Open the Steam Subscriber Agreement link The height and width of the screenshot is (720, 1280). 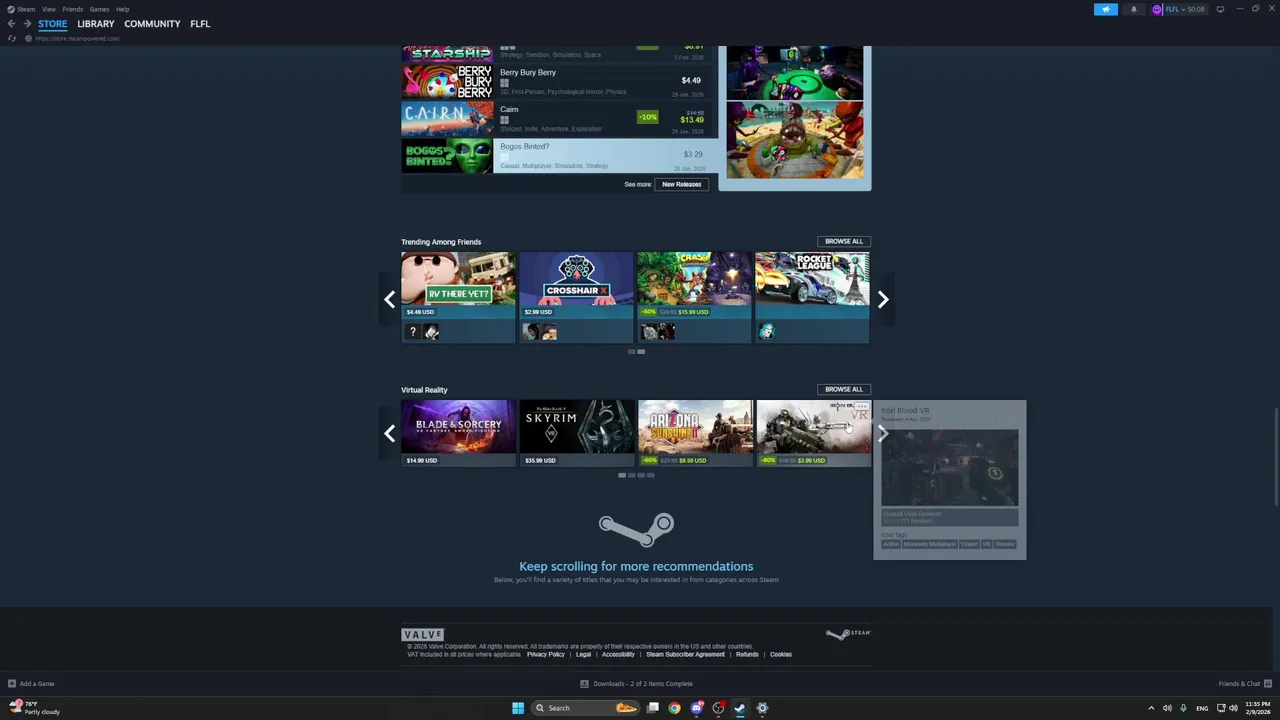685,655
